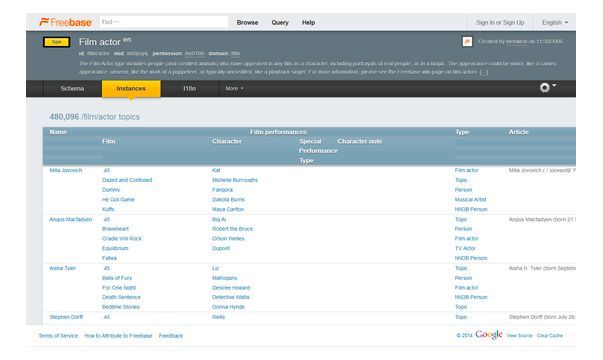
Task: Click the Article column header
Action: point(518,132)
